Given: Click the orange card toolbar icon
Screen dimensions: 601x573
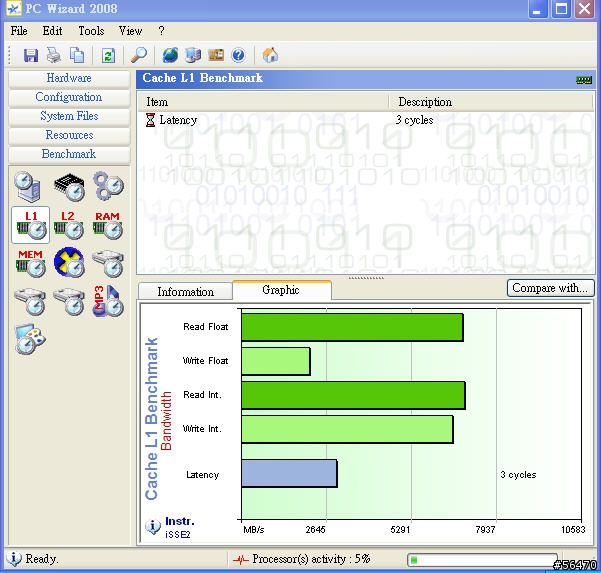Looking at the screenshot, I should pos(216,55).
